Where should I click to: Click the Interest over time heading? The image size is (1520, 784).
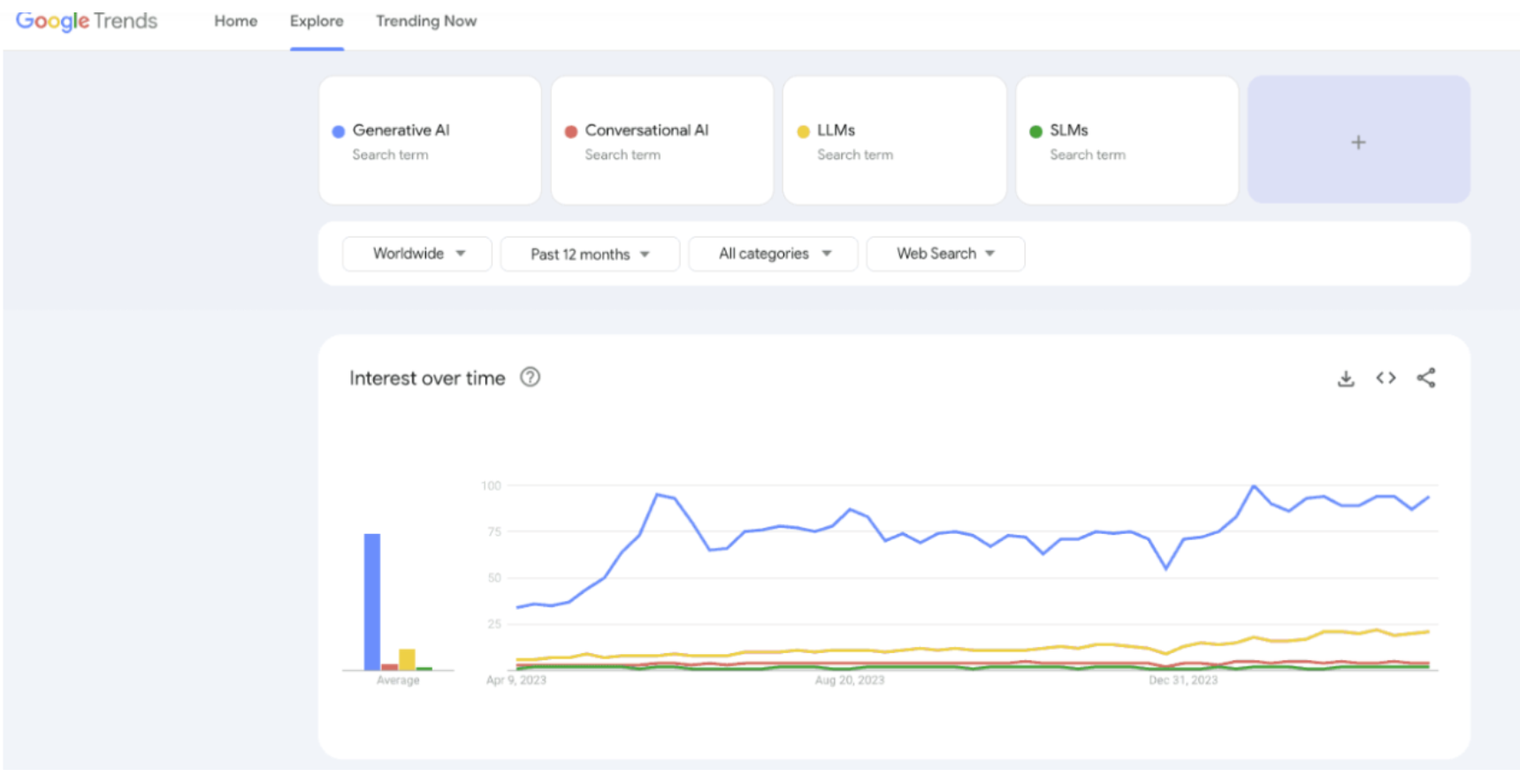[x=427, y=378]
